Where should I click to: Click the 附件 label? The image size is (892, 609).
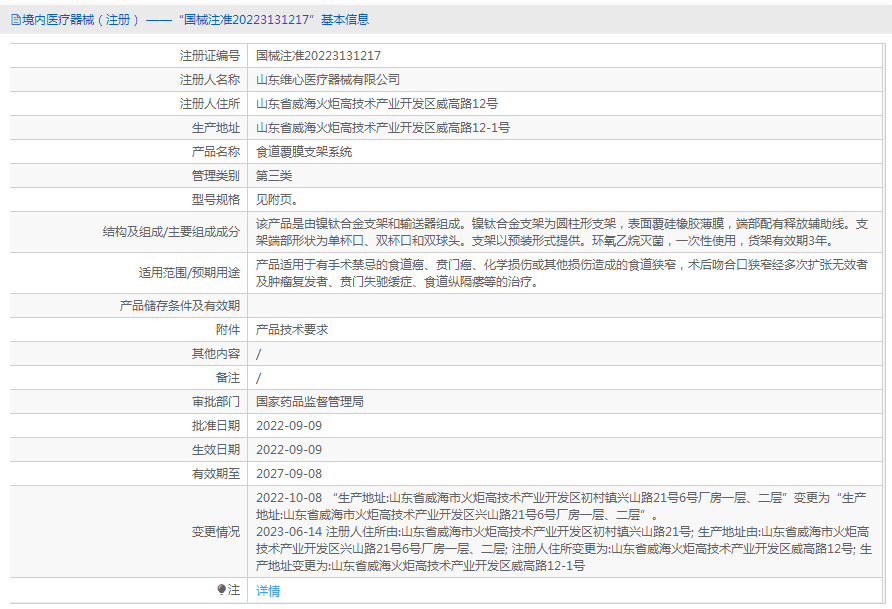[228, 330]
